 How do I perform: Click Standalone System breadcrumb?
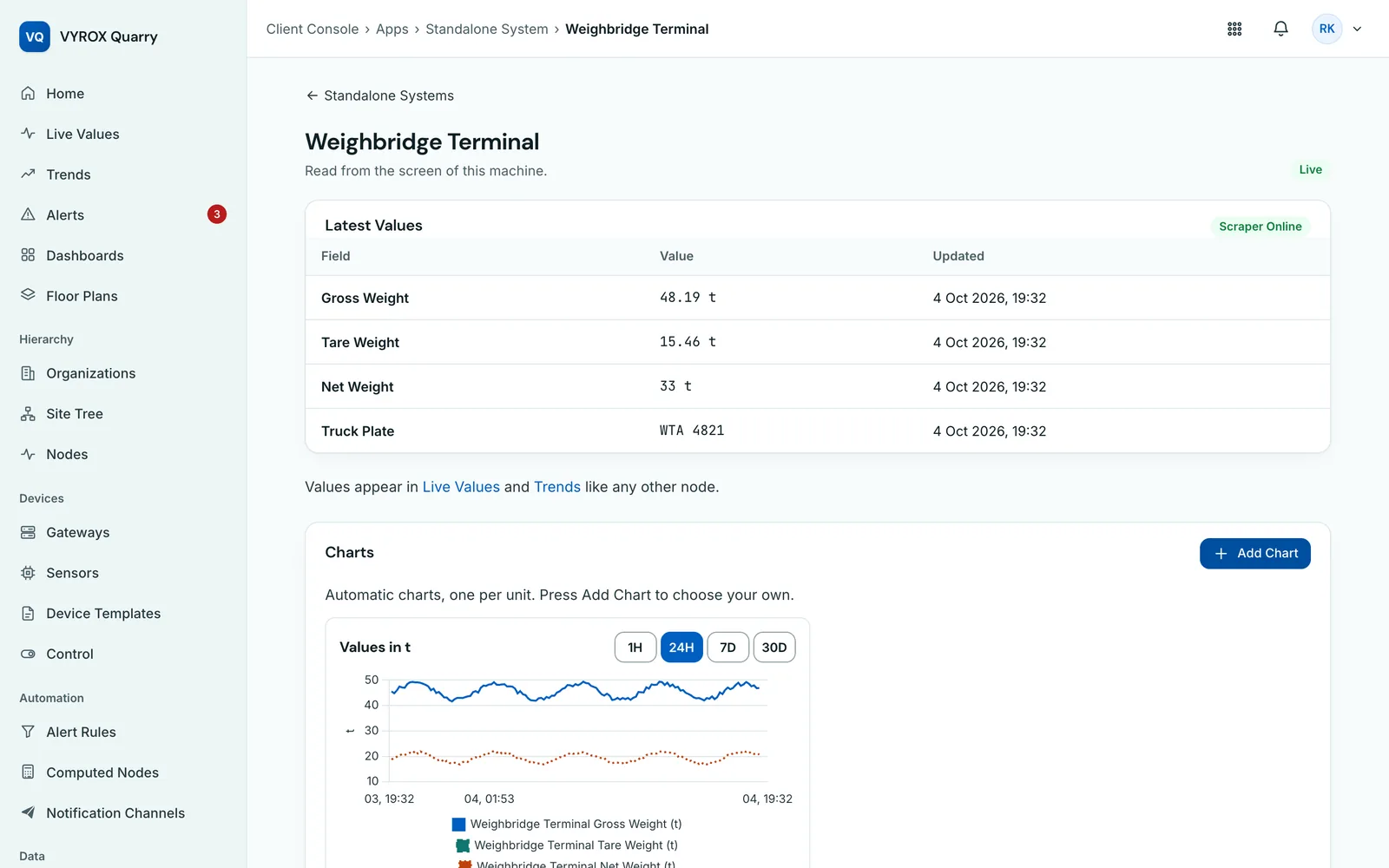pyautogui.click(x=487, y=29)
